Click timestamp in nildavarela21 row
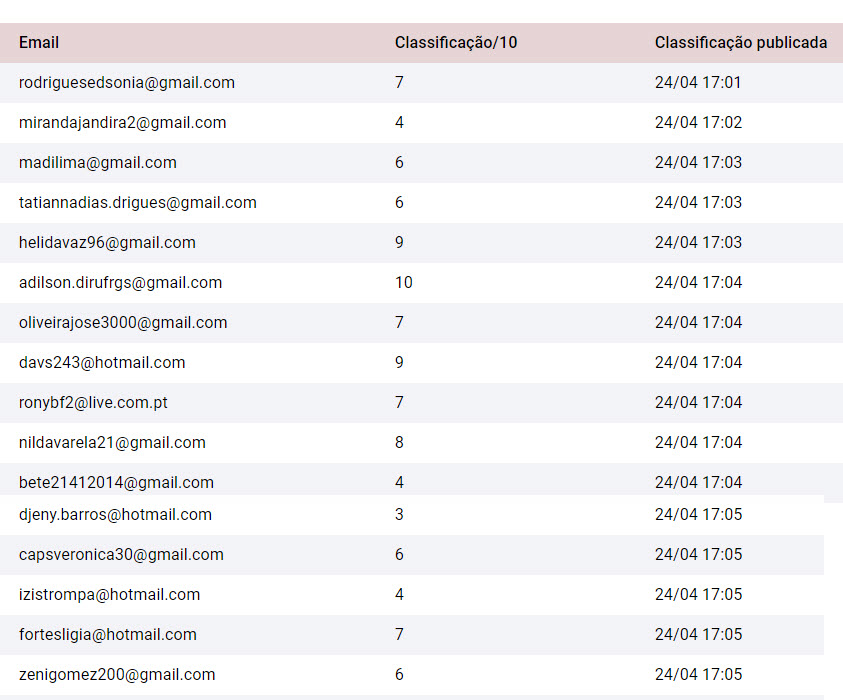The image size is (843, 700). click(x=698, y=442)
